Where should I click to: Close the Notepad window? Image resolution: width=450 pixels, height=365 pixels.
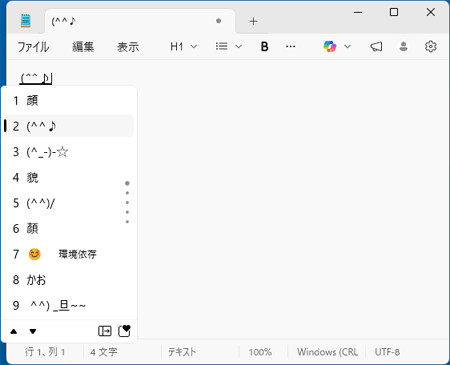[x=431, y=12]
